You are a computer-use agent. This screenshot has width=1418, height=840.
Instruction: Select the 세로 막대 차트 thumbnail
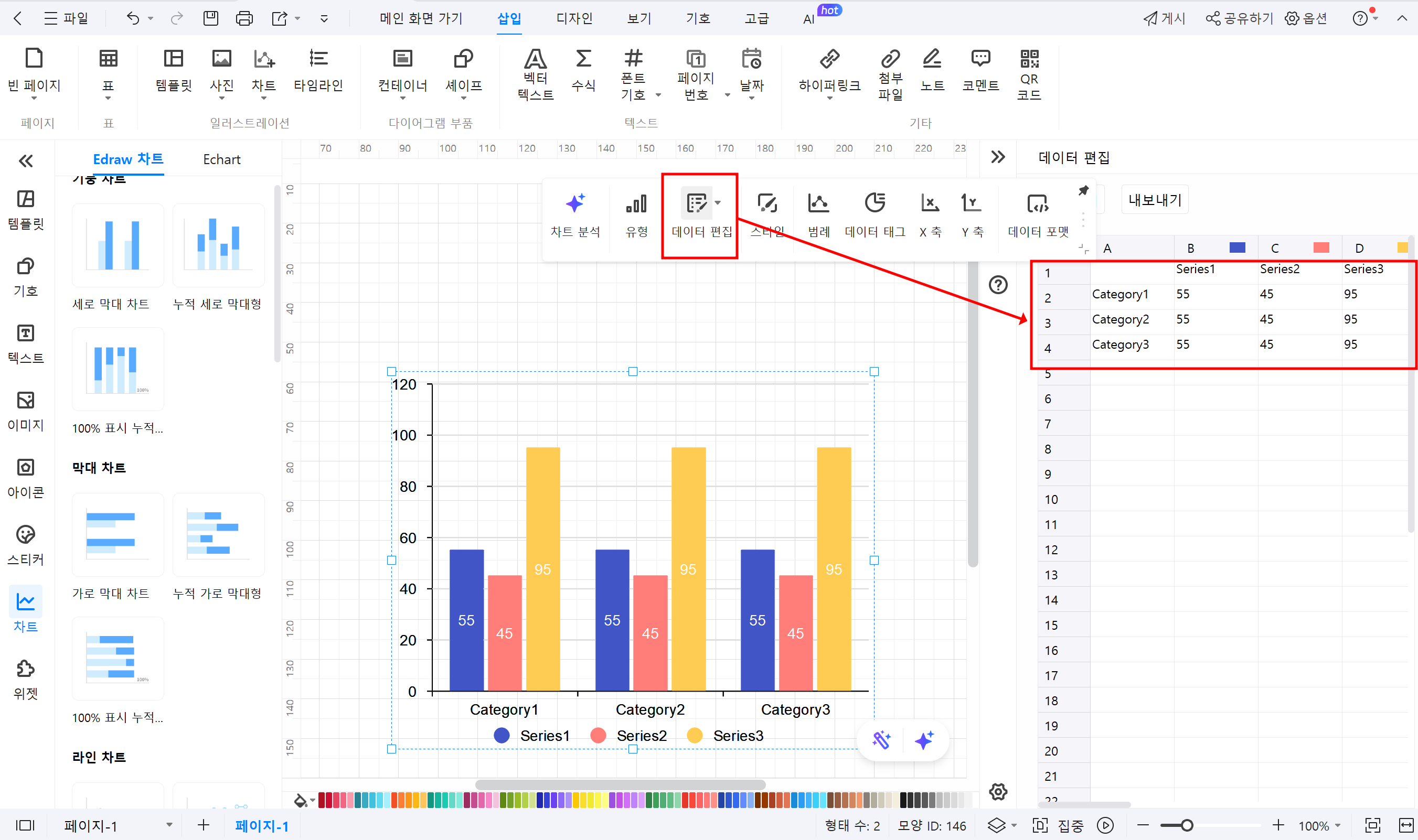point(118,246)
